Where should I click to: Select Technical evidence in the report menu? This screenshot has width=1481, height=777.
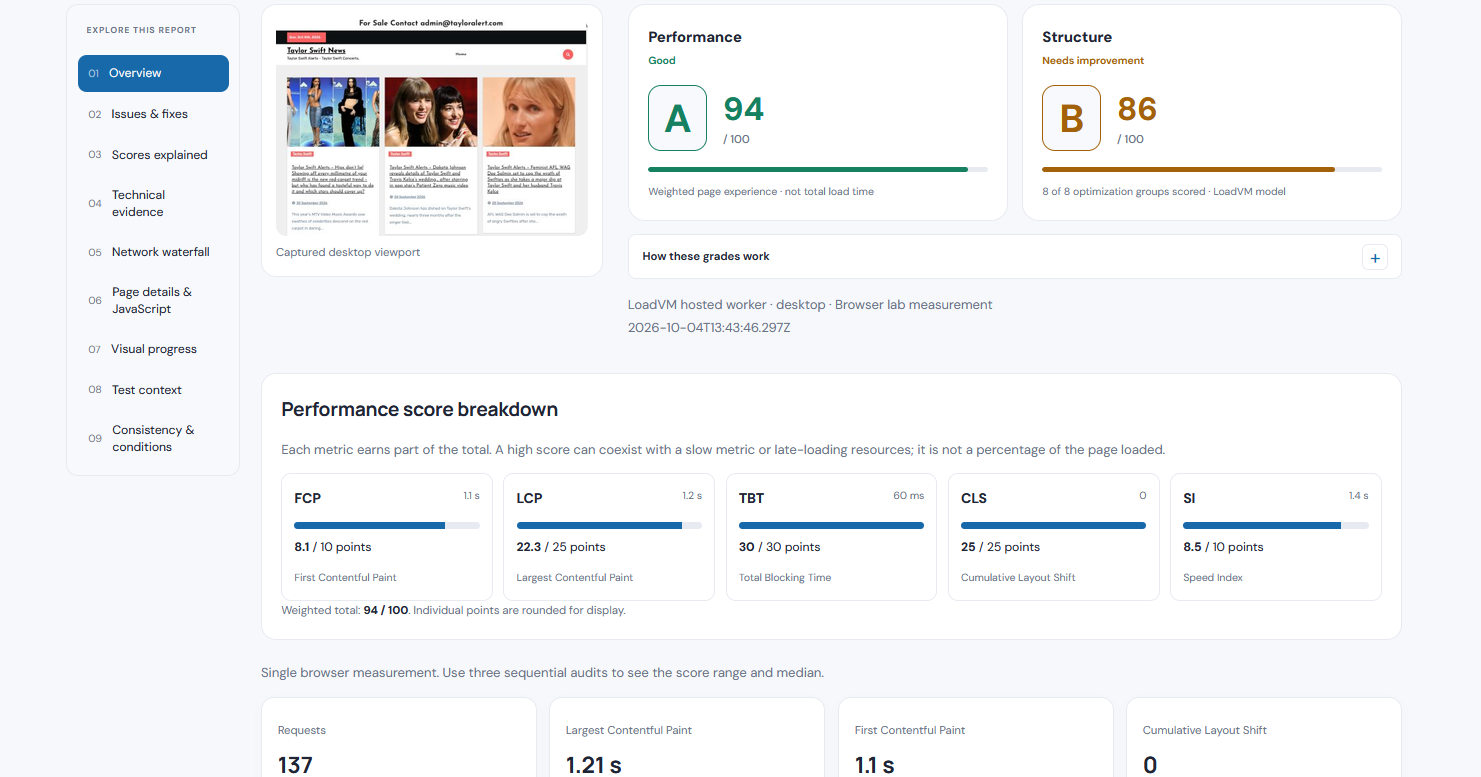pos(153,203)
